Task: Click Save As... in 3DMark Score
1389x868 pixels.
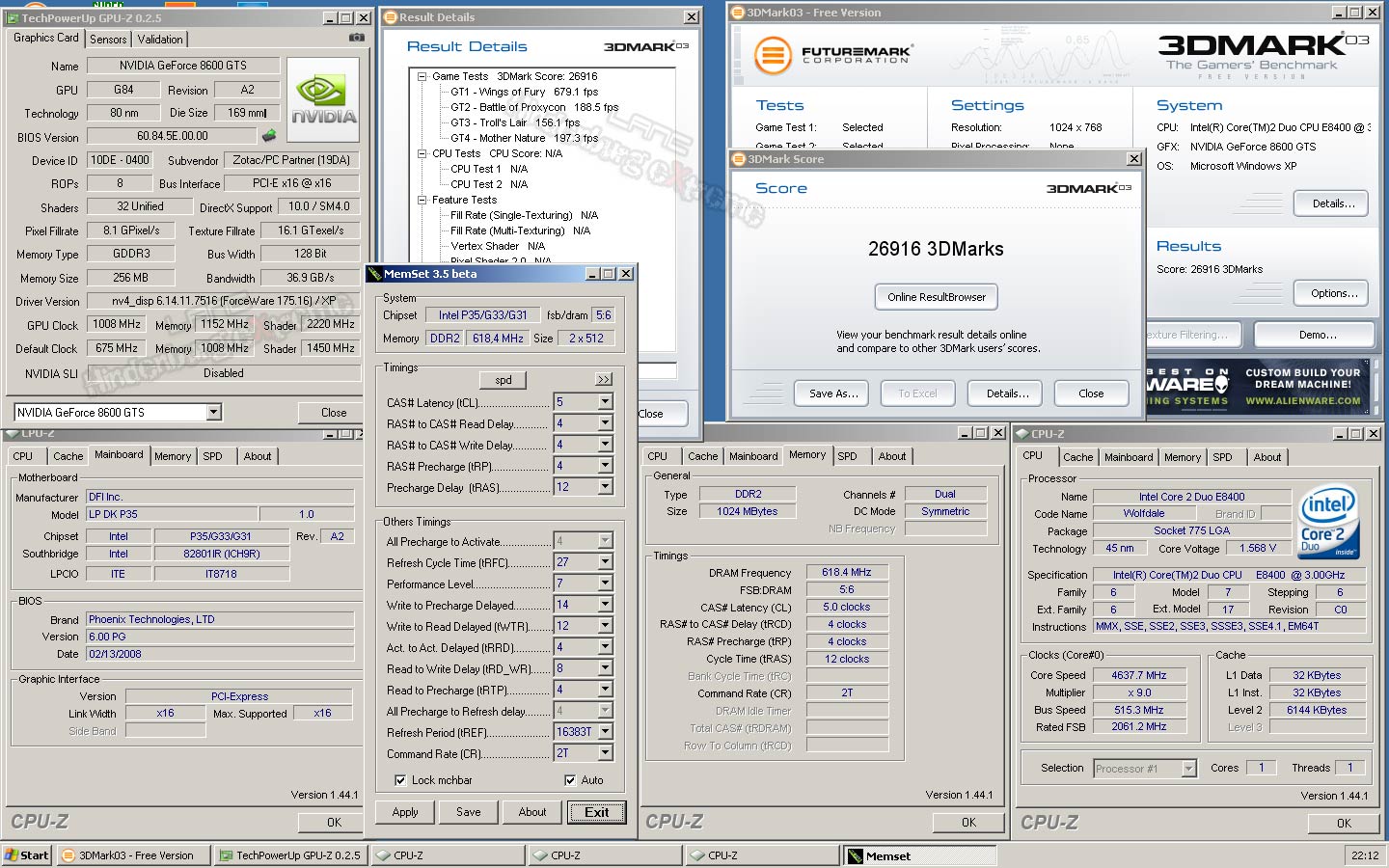Action: click(x=833, y=393)
